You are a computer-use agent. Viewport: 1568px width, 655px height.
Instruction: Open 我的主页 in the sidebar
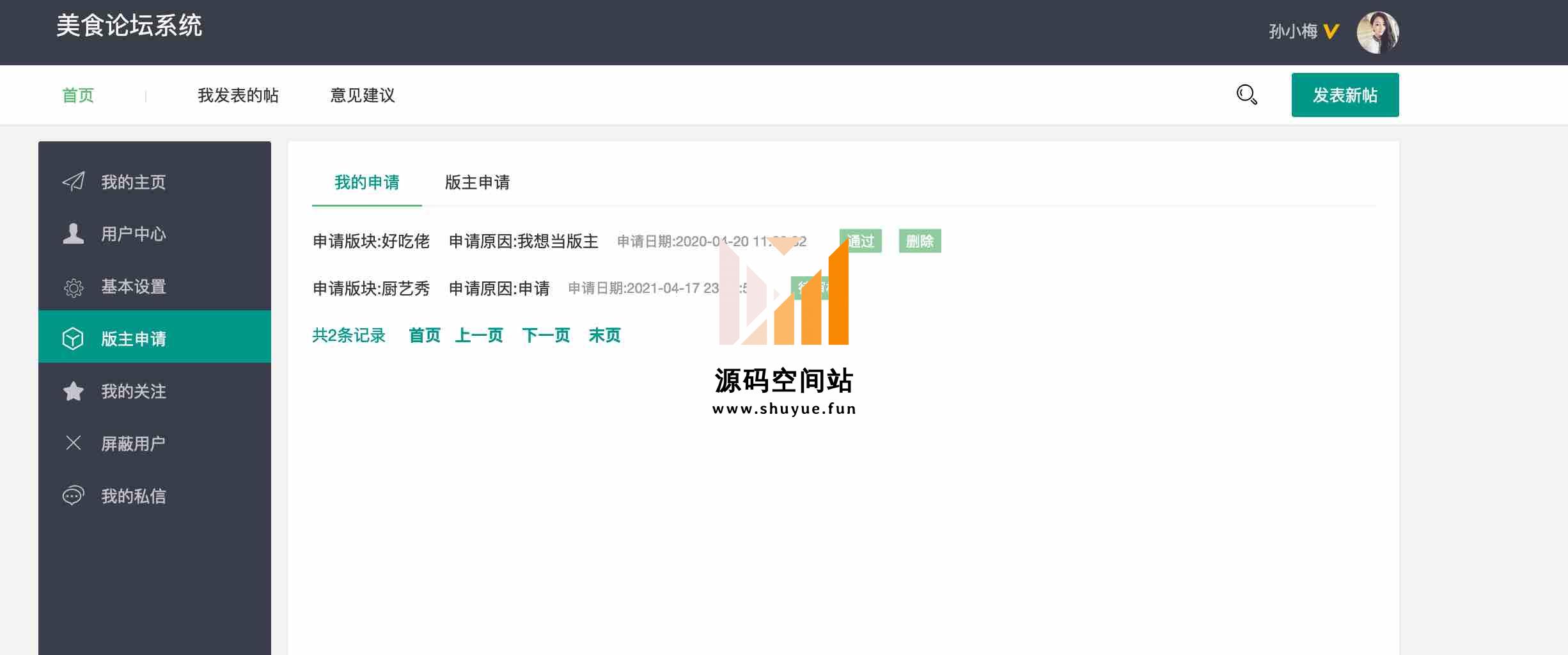(155, 182)
